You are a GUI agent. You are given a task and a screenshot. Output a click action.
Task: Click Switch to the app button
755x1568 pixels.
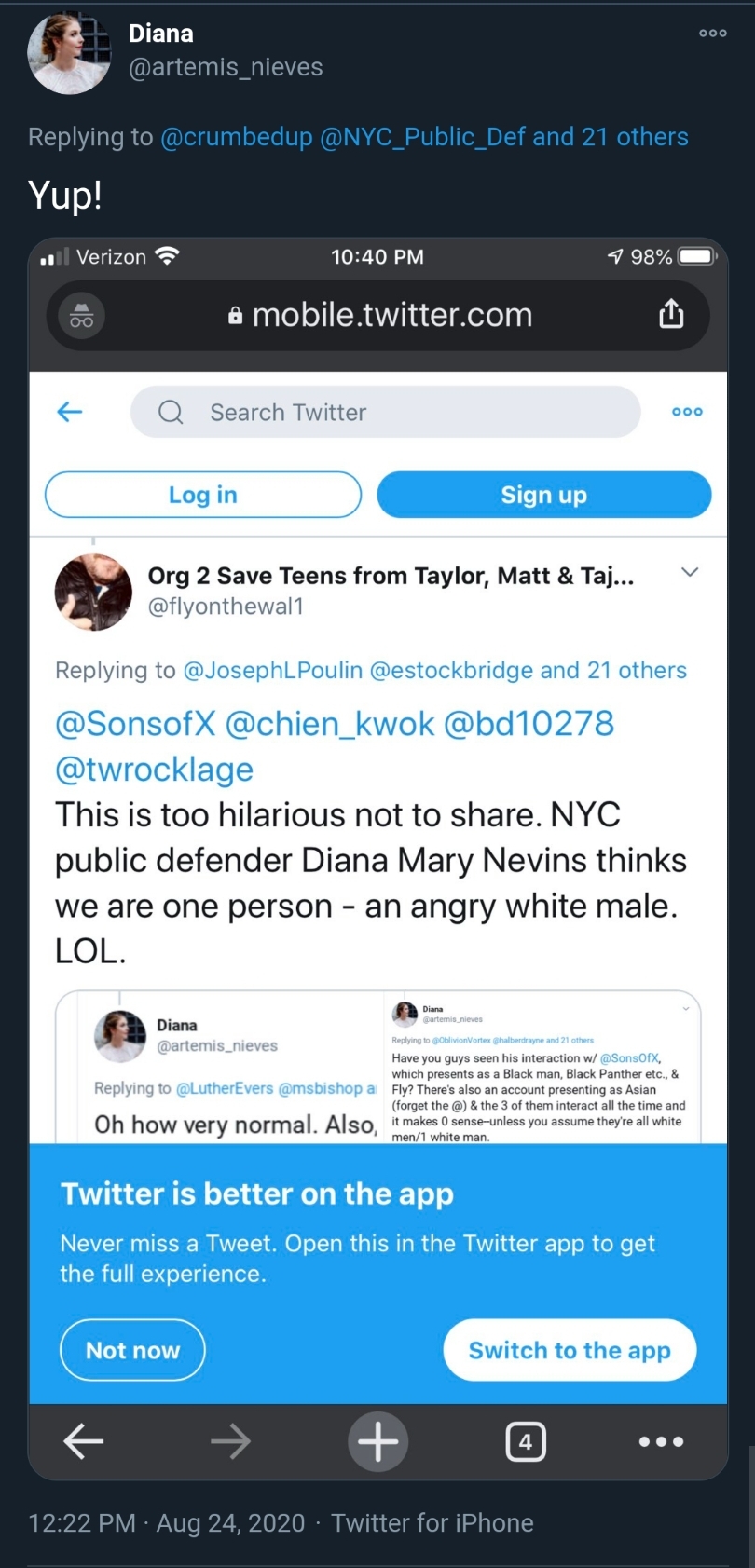point(570,1350)
